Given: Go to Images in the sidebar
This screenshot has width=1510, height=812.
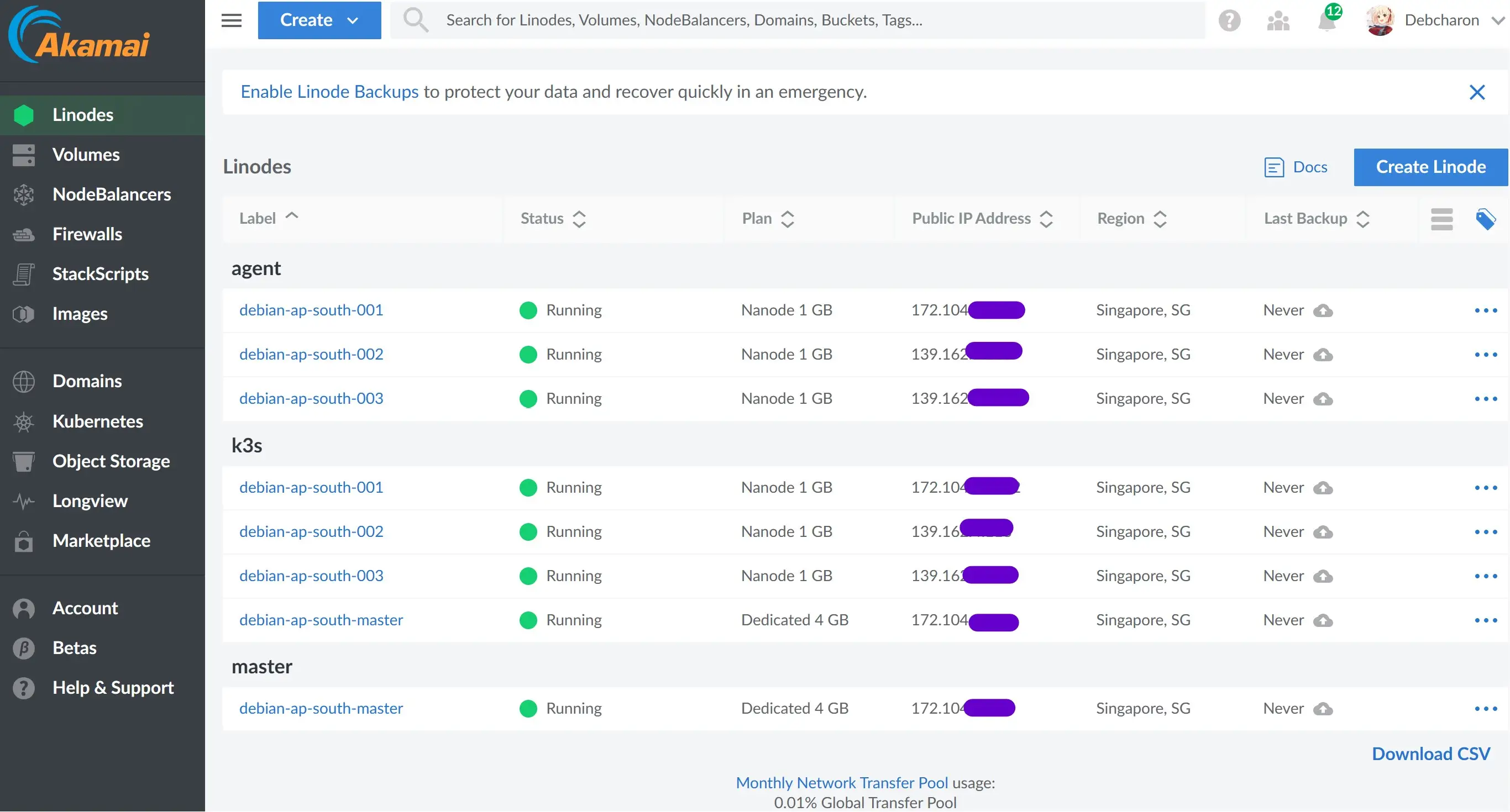Looking at the screenshot, I should [x=103, y=314].
